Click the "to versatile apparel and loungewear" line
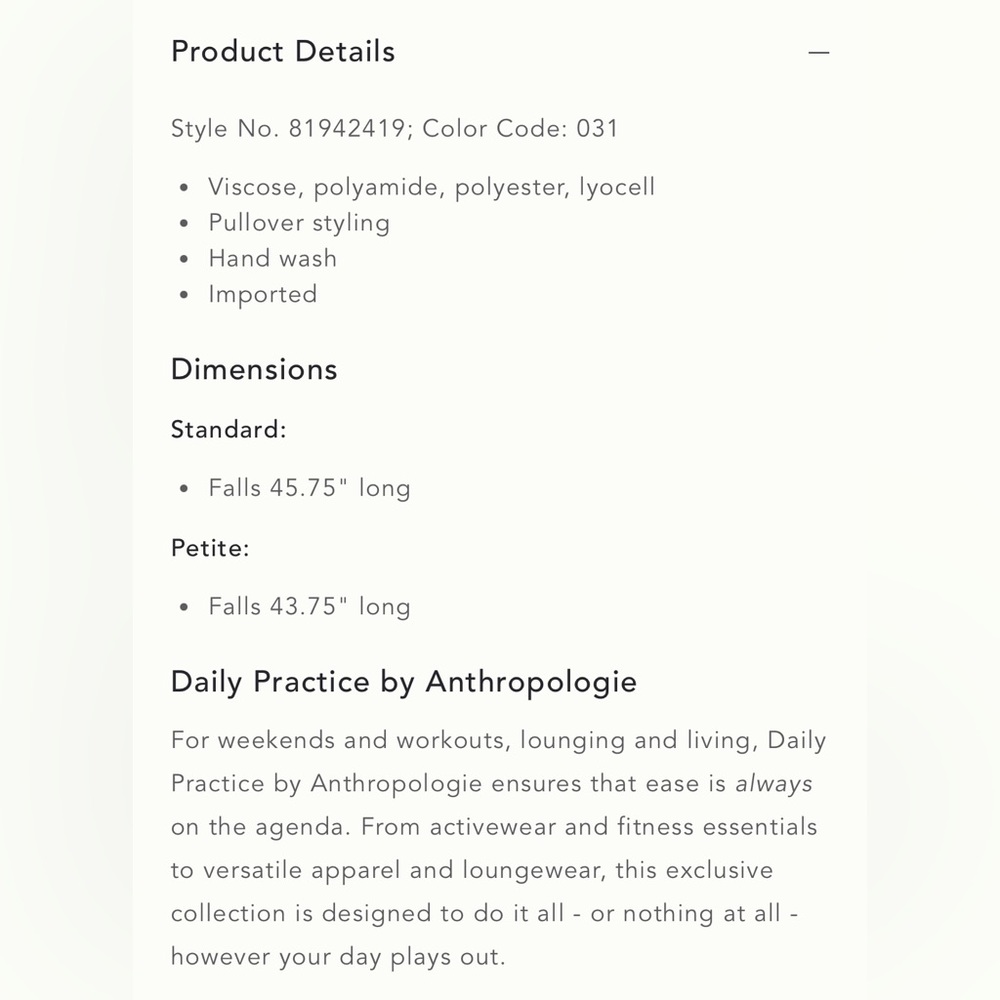The height and width of the screenshot is (1000, 1000). click(x=472, y=871)
